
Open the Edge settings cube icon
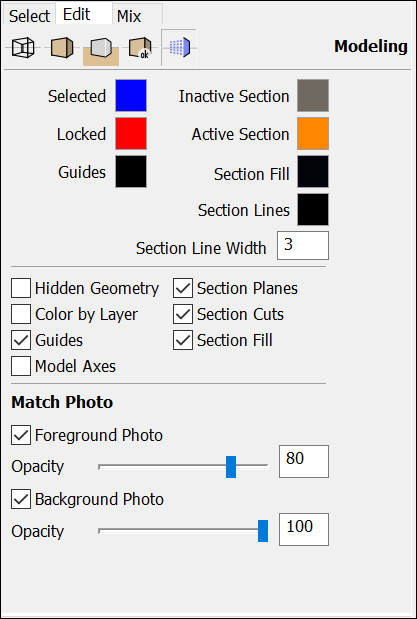coord(23,48)
